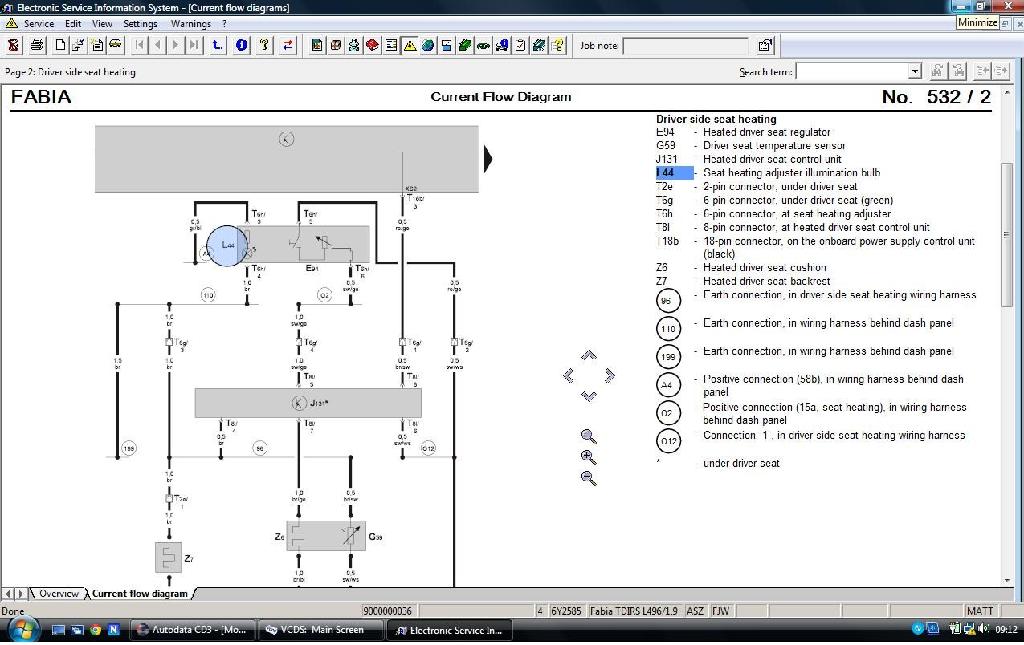Open the Search term dropdown arrow
The image size is (1024, 645).
point(914,71)
